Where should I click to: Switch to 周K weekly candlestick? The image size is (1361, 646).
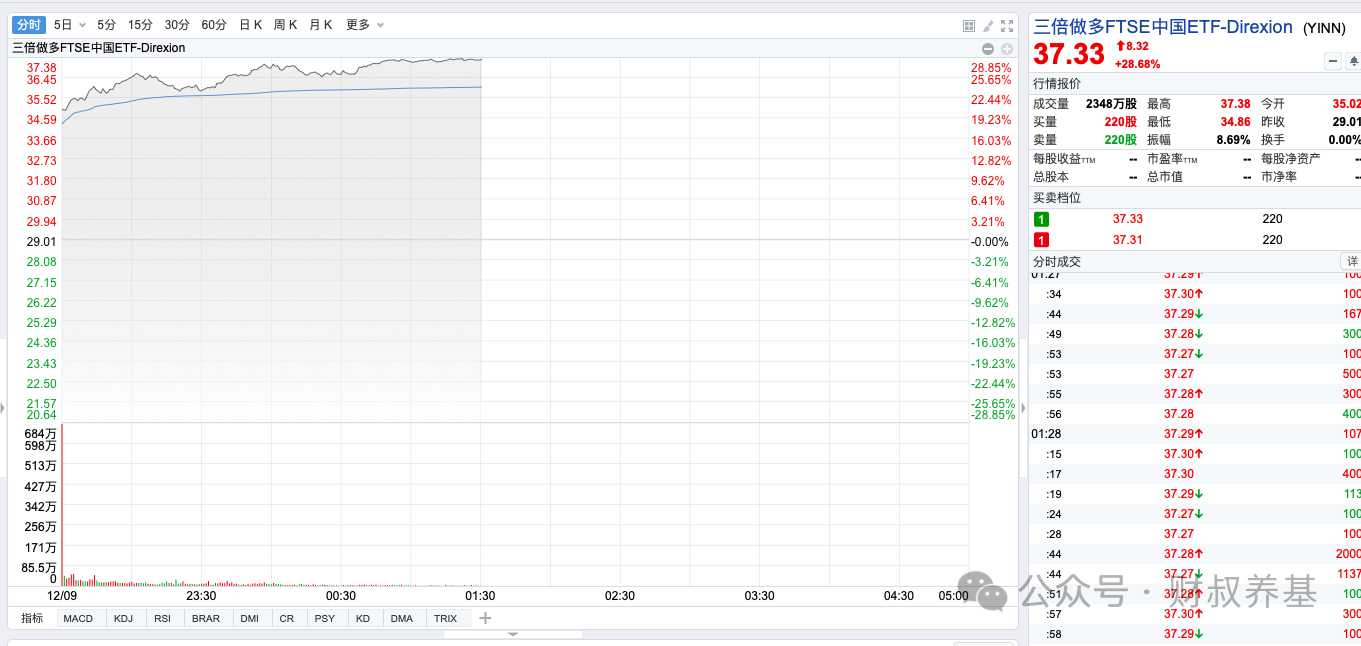285,25
